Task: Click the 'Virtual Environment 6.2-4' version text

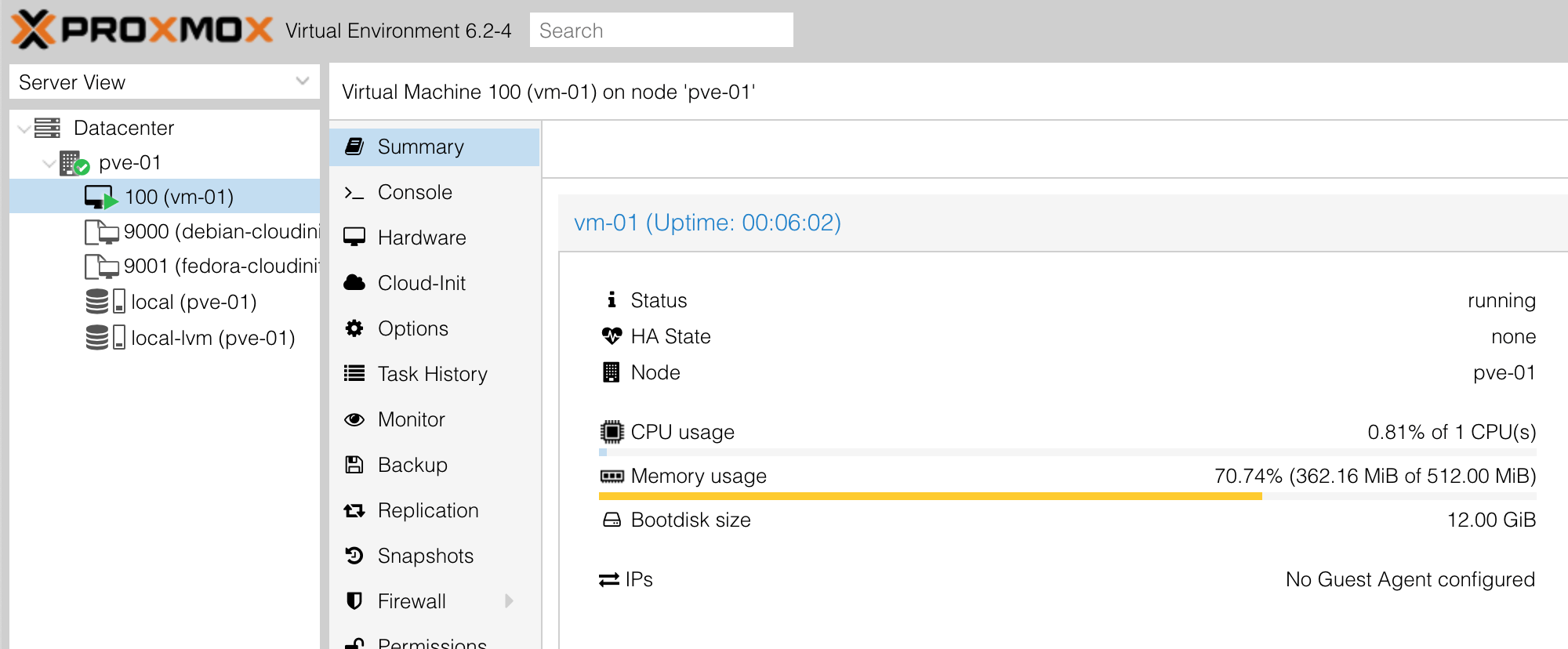Action: coord(398,31)
